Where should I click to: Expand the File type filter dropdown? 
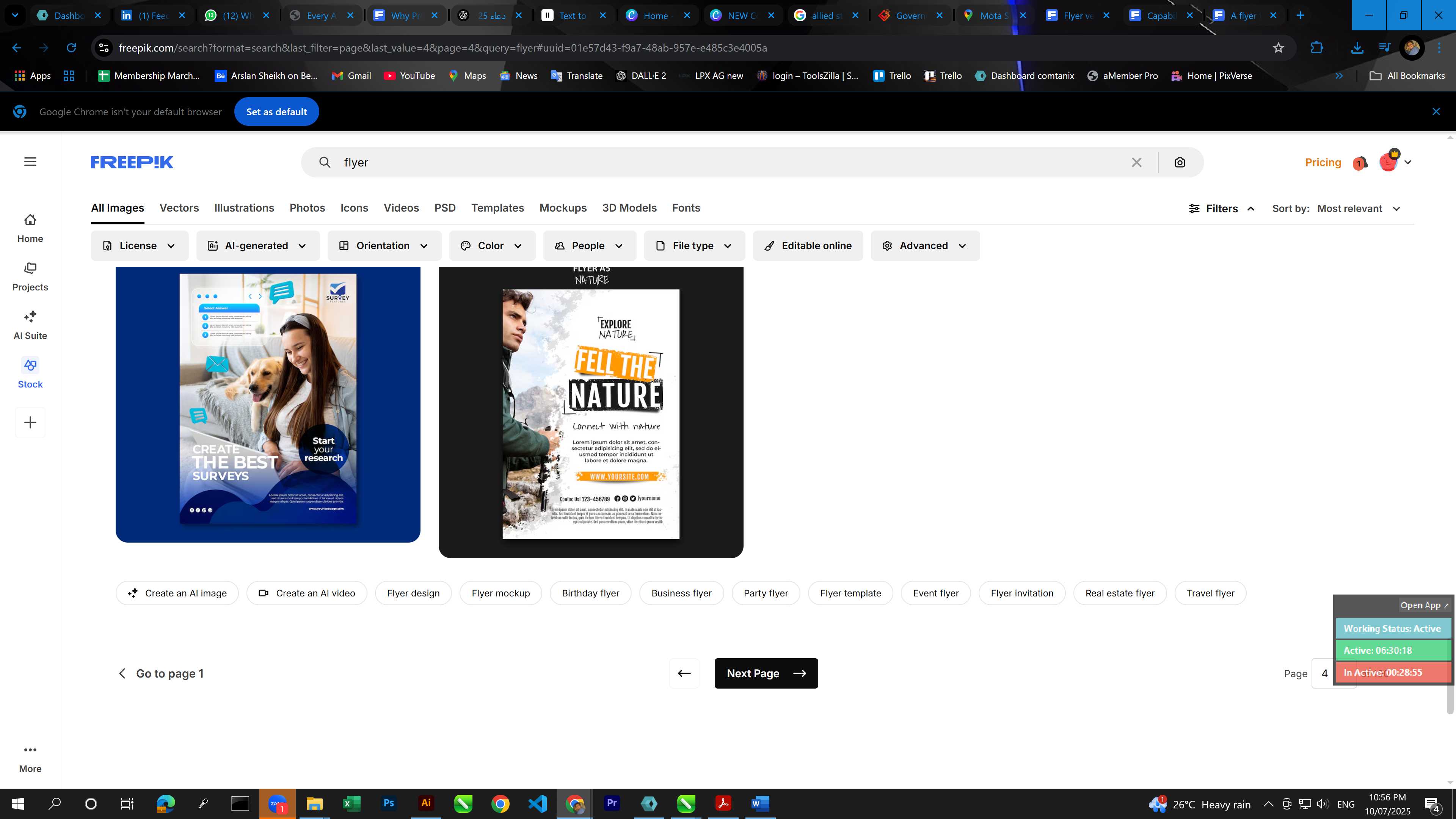pos(694,246)
